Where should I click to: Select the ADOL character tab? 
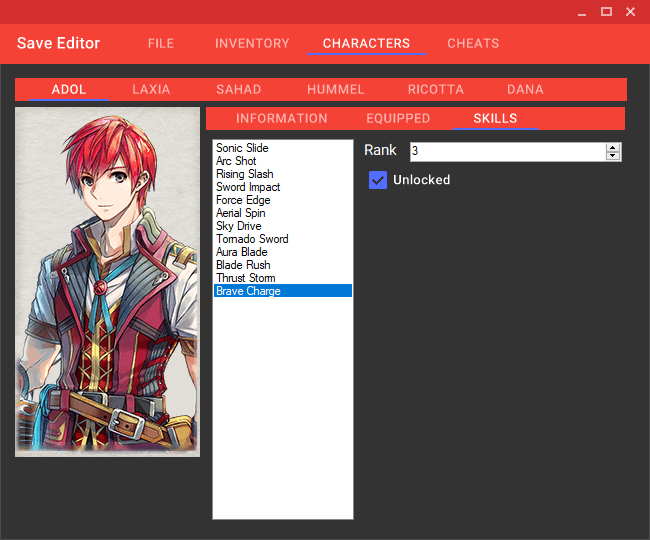click(x=69, y=90)
